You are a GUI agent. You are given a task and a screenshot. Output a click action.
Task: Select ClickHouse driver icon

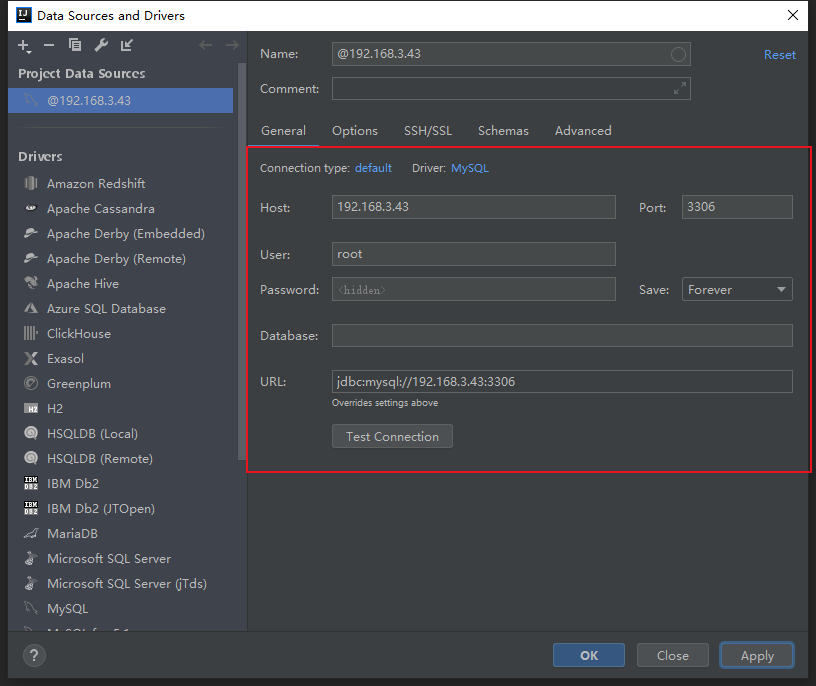click(31, 333)
